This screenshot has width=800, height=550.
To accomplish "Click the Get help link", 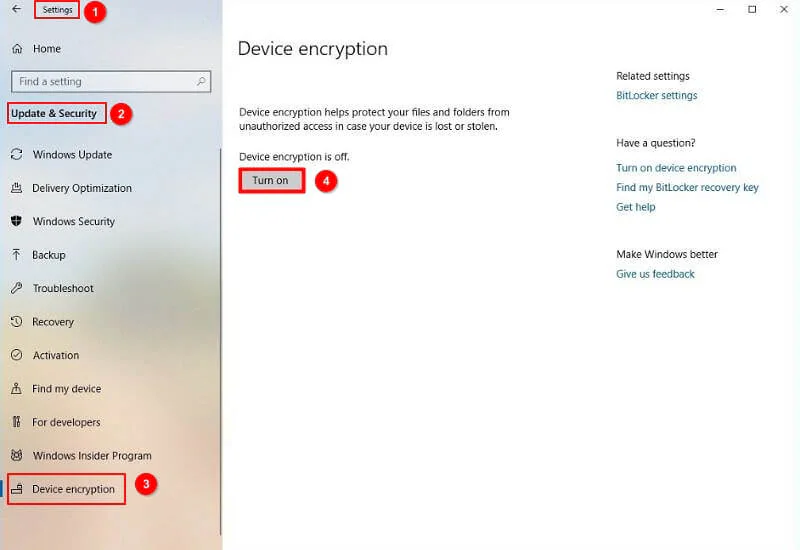I will [636, 207].
